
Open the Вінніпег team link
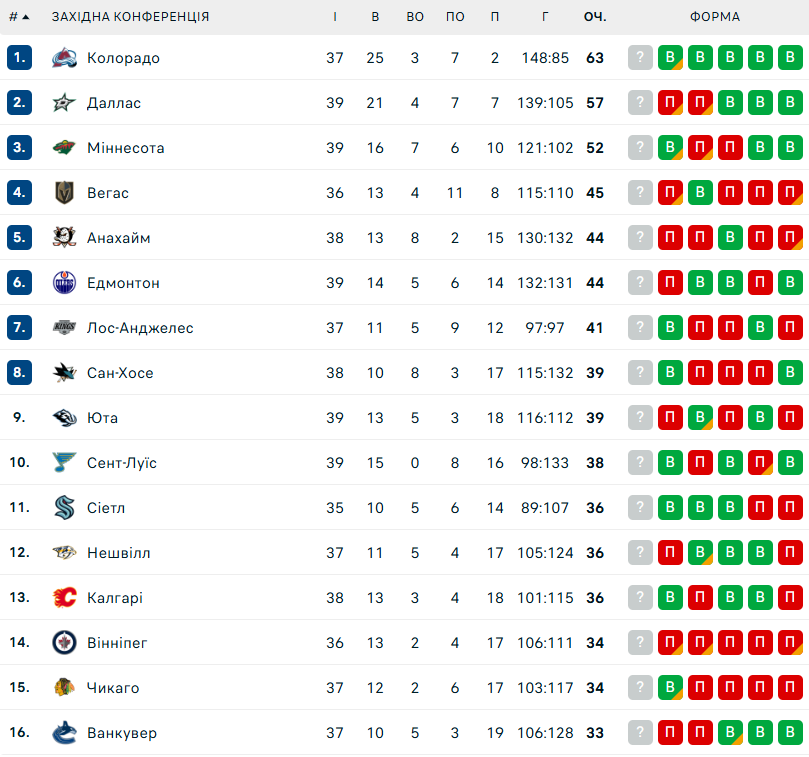click(x=117, y=643)
